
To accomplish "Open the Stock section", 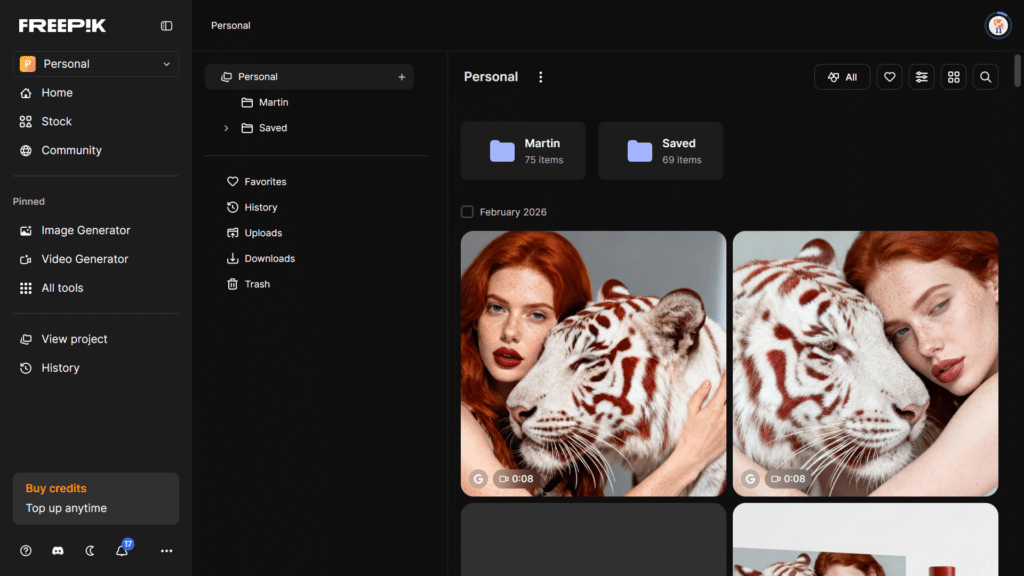I will [96, 121].
